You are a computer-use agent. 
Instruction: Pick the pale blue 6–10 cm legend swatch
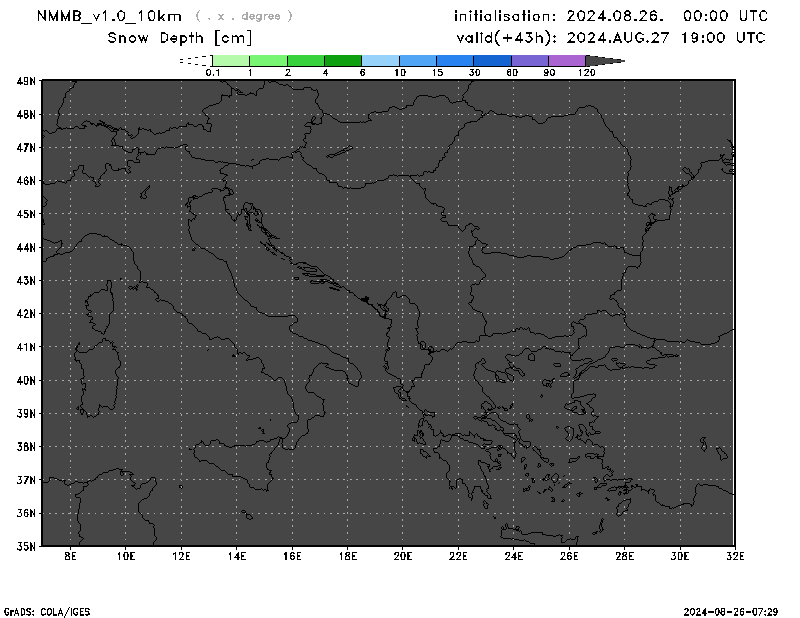tap(380, 61)
